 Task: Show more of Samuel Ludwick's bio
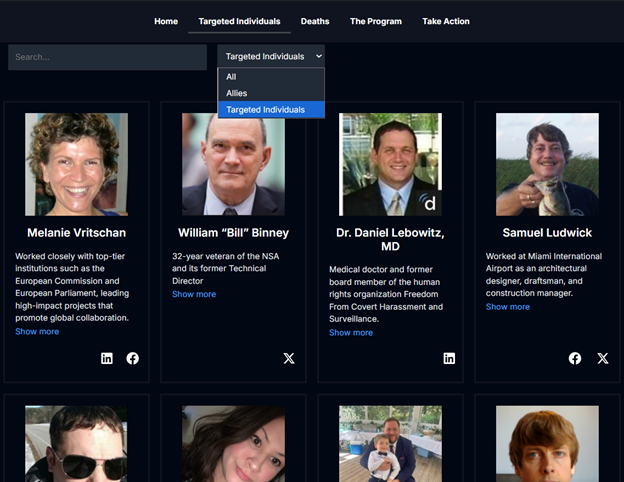click(x=508, y=306)
